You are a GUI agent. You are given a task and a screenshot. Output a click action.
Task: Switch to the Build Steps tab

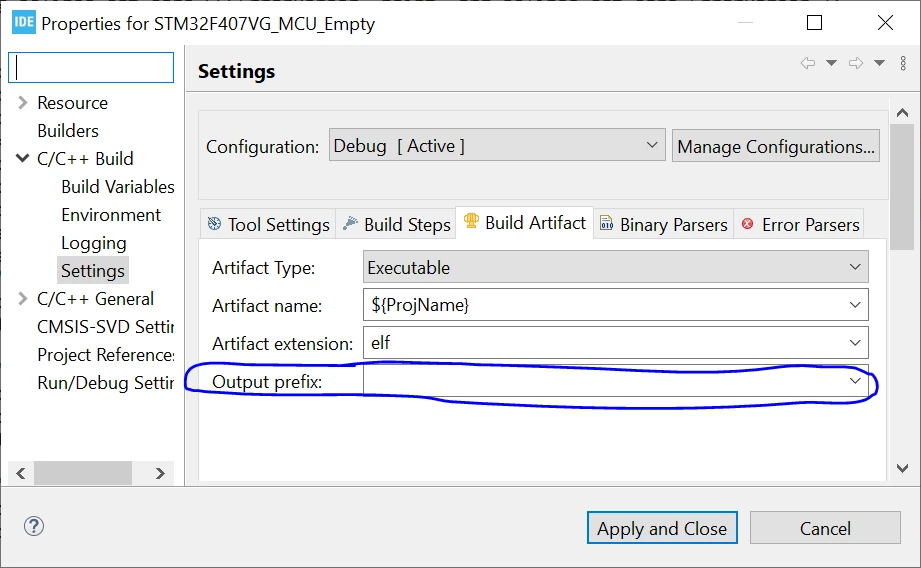coord(397,224)
